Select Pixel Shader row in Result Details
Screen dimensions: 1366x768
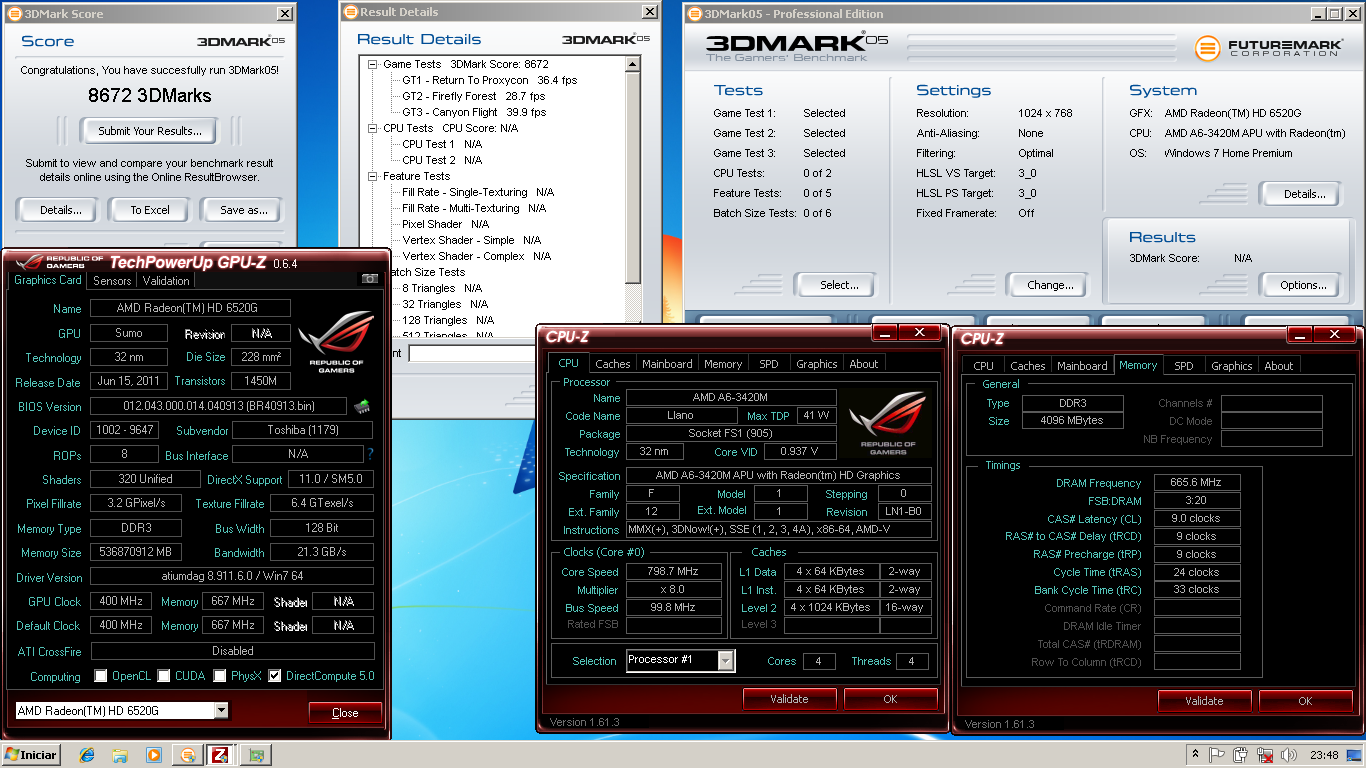click(445, 224)
